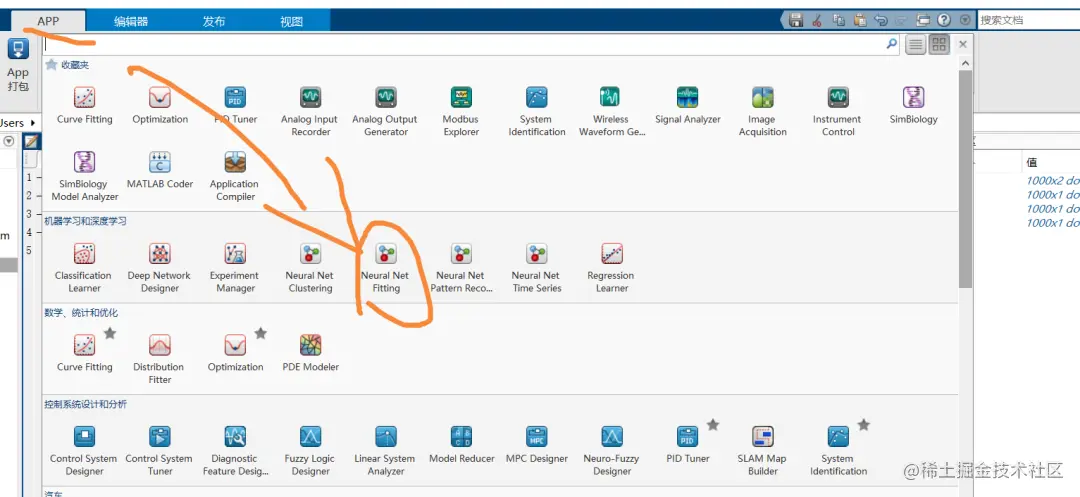Open the Instrument Control app
The width and height of the screenshot is (1080, 497).
tap(838, 112)
